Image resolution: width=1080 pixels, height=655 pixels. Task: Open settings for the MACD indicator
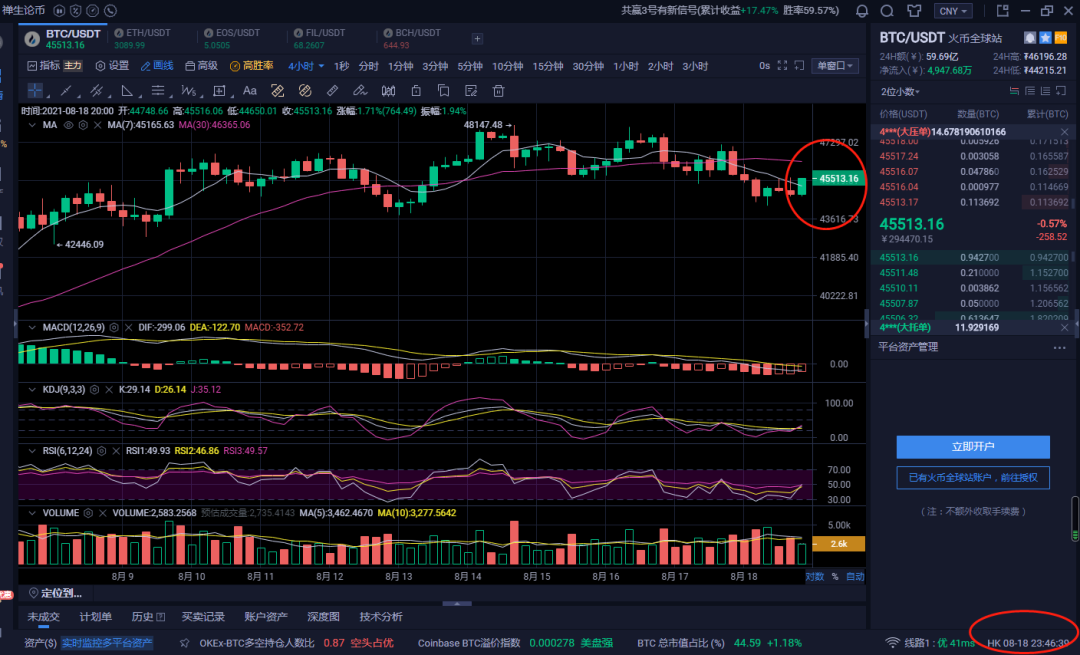(114, 327)
